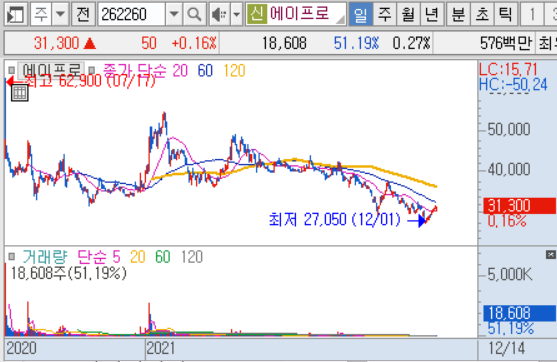
Task: Expand the stock code history dropdown
Action: [x=174, y=15]
